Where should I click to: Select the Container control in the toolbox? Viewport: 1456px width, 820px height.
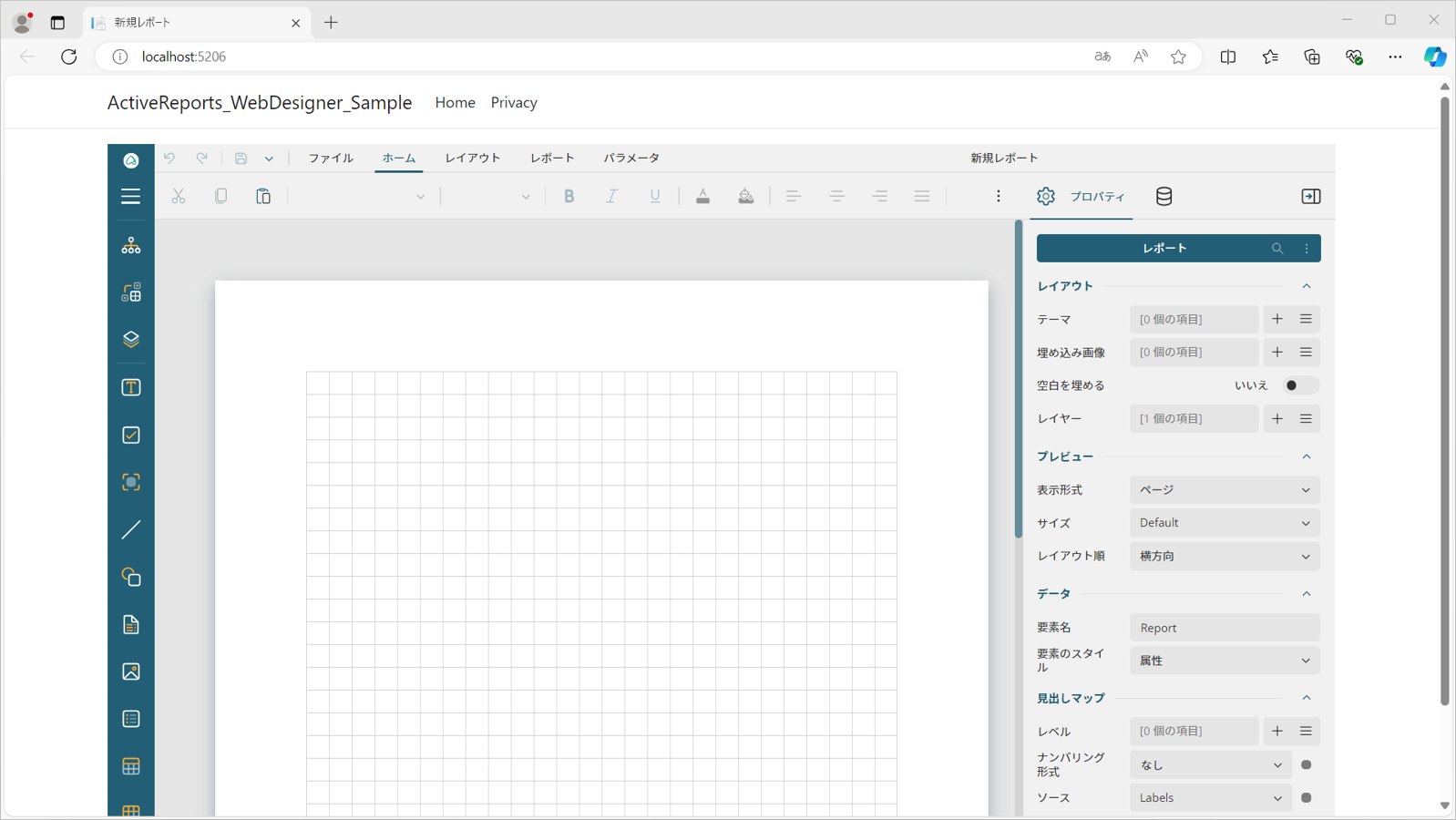click(130, 482)
